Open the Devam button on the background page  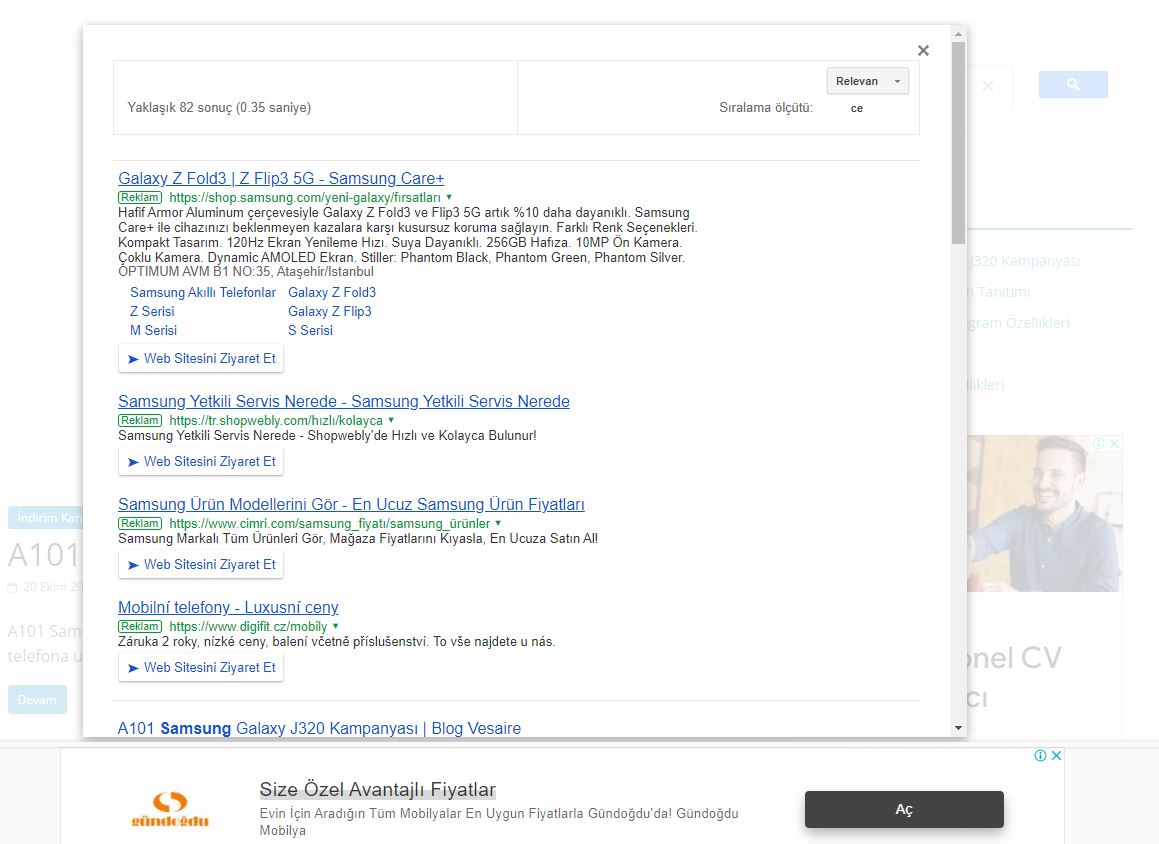pyautogui.click(x=37, y=699)
